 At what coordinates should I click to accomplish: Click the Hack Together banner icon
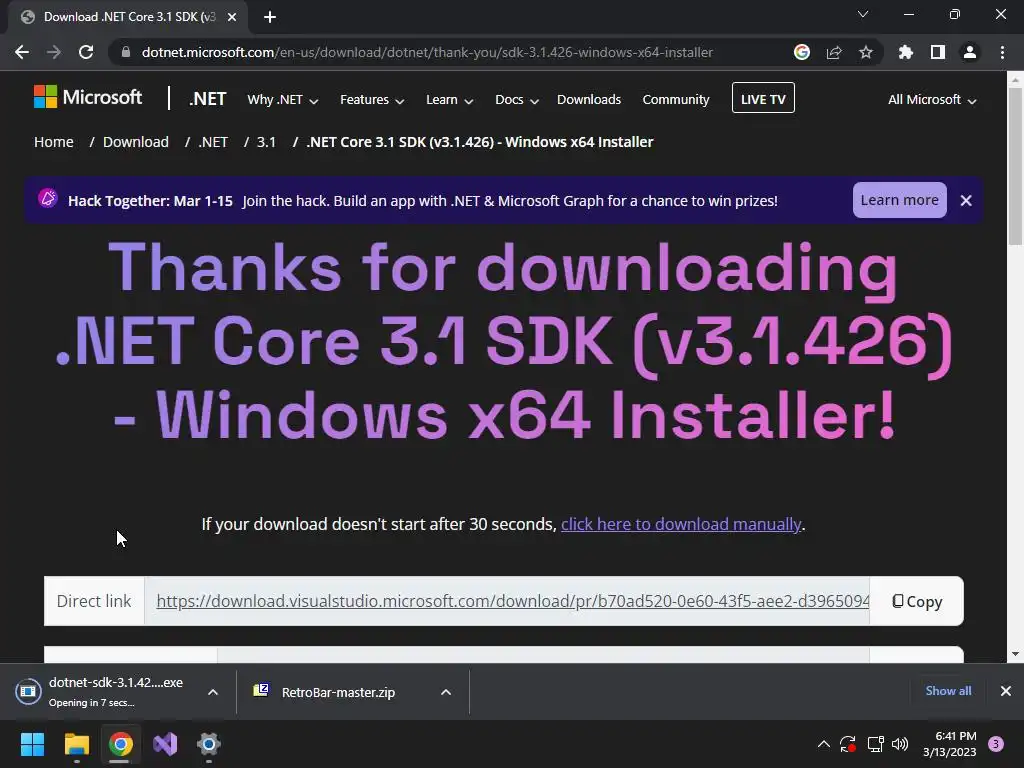(48, 198)
